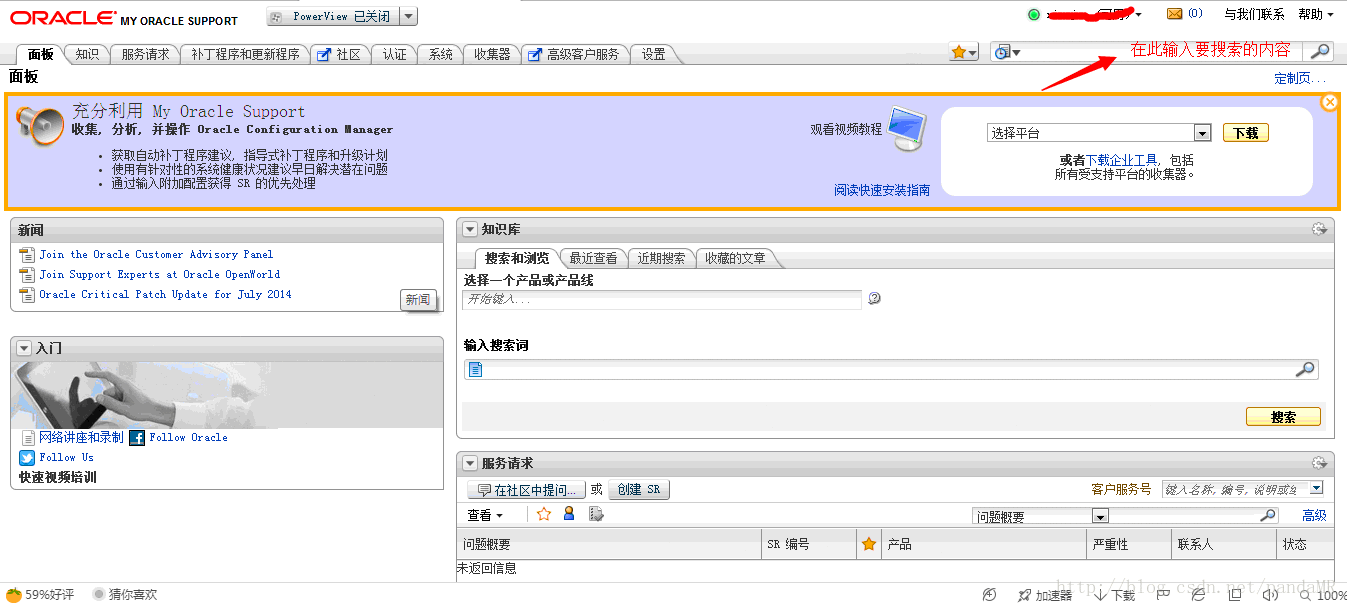
Task: Click the browser download arrow icon
Action: point(1100,595)
